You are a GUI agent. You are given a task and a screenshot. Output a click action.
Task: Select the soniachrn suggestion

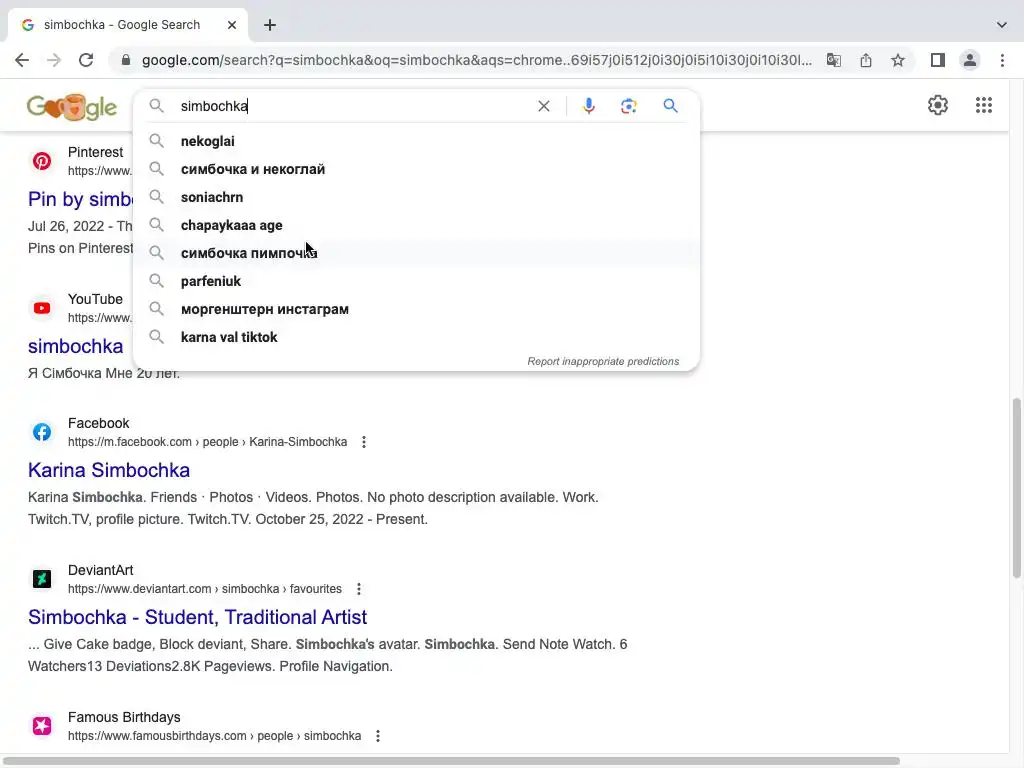416,197
